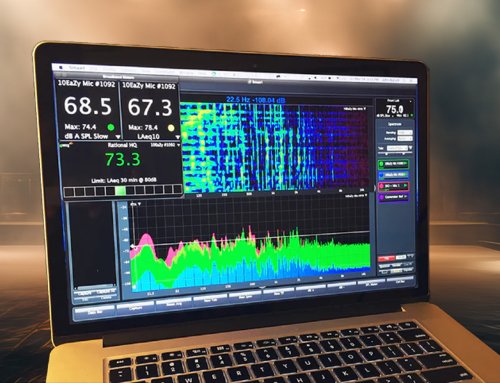Image resolution: width=500 pixels, height=383 pixels.
Task: Toggle the red stop button in the control strip
Action: 386,258
